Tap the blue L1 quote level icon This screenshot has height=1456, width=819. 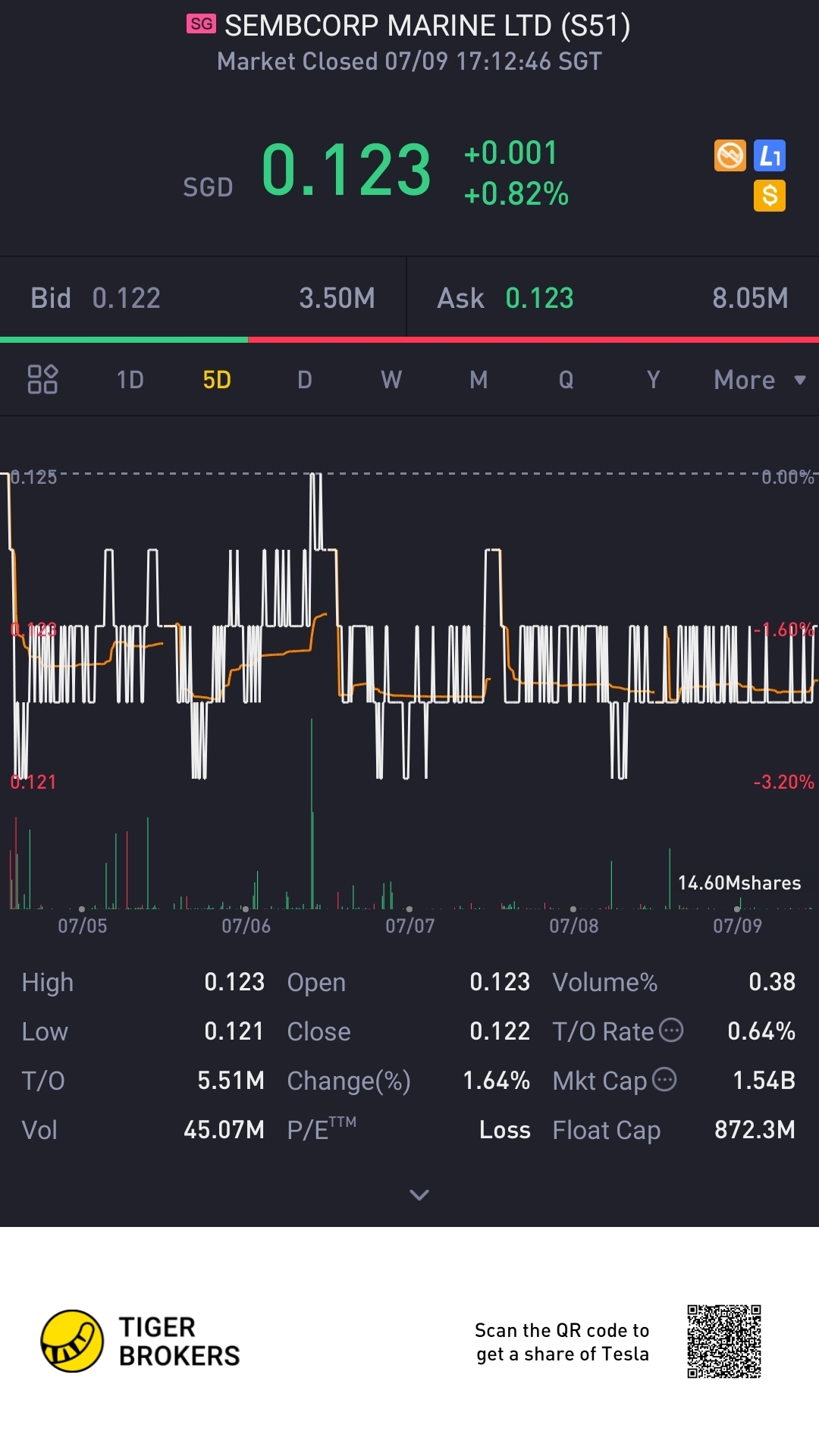click(x=770, y=155)
